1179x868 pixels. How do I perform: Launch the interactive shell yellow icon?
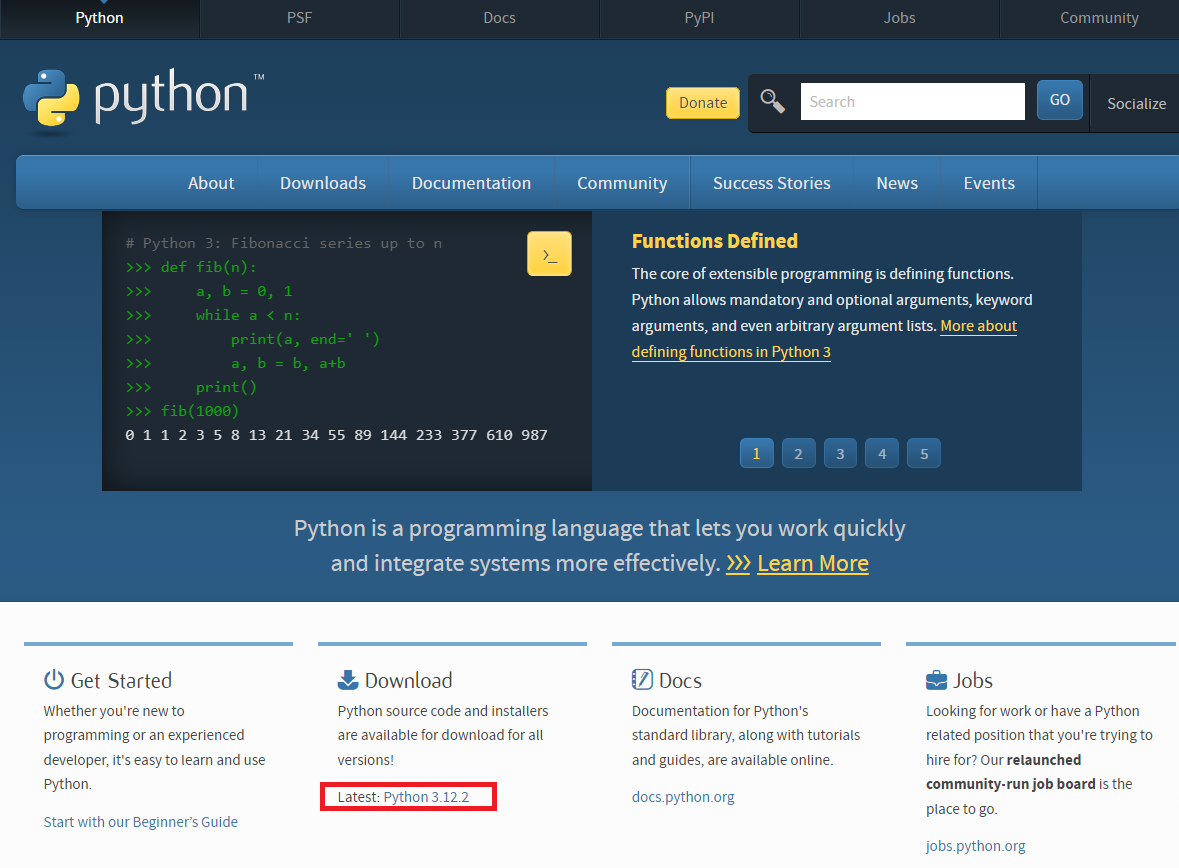pos(549,253)
